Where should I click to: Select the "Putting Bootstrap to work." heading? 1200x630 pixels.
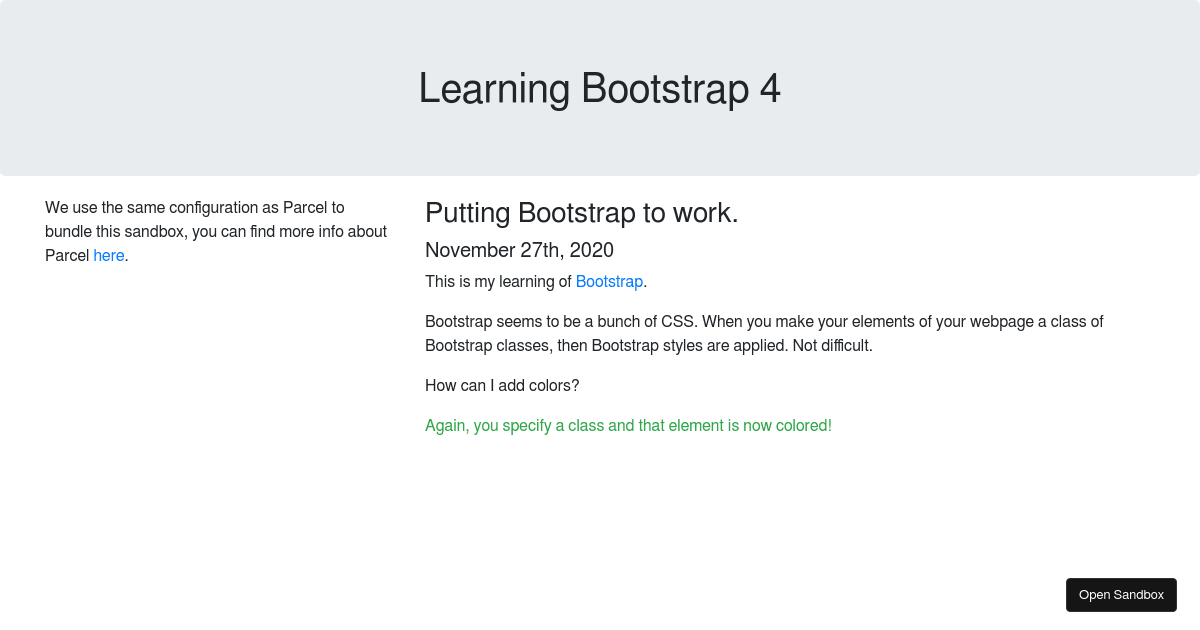(581, 213)
